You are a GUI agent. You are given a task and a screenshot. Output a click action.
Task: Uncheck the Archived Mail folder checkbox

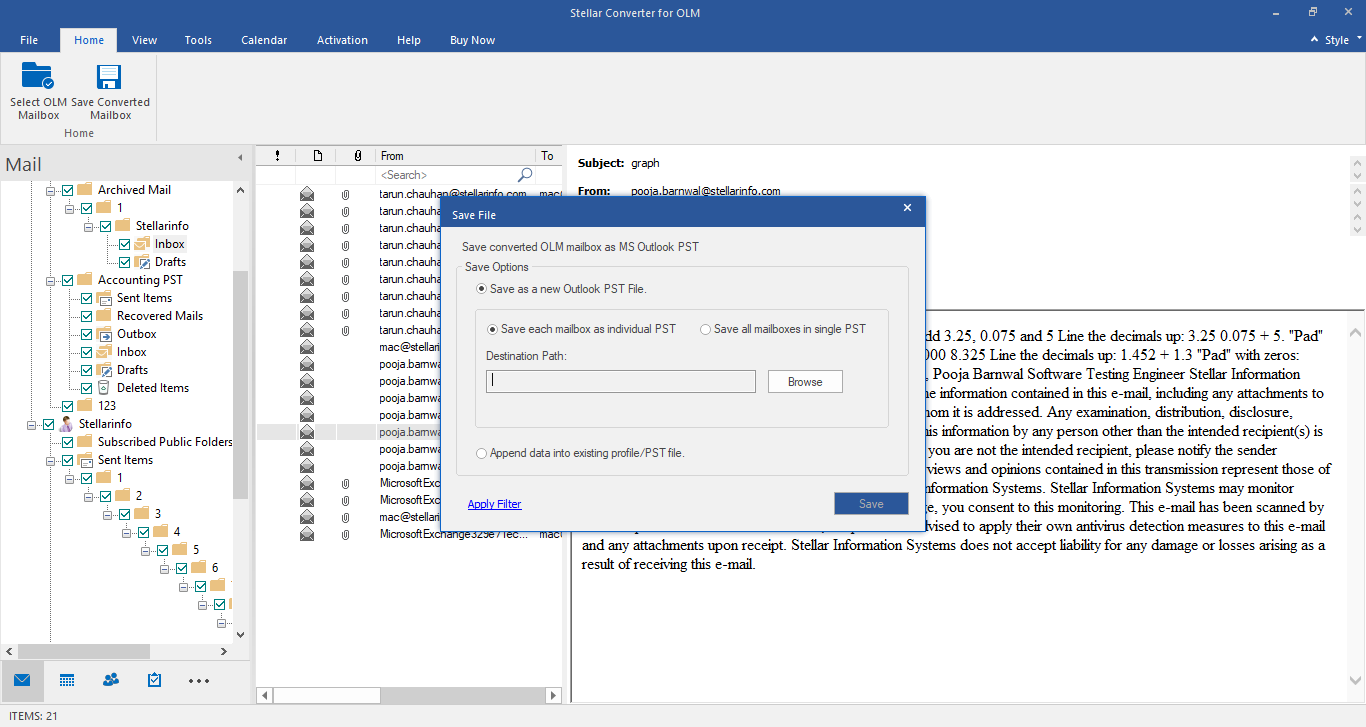click(67, 190)
